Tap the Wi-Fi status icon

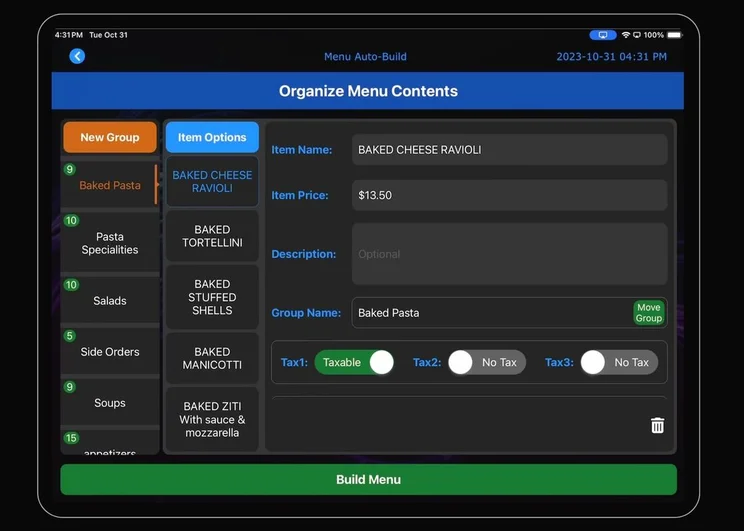coord(625,35)
